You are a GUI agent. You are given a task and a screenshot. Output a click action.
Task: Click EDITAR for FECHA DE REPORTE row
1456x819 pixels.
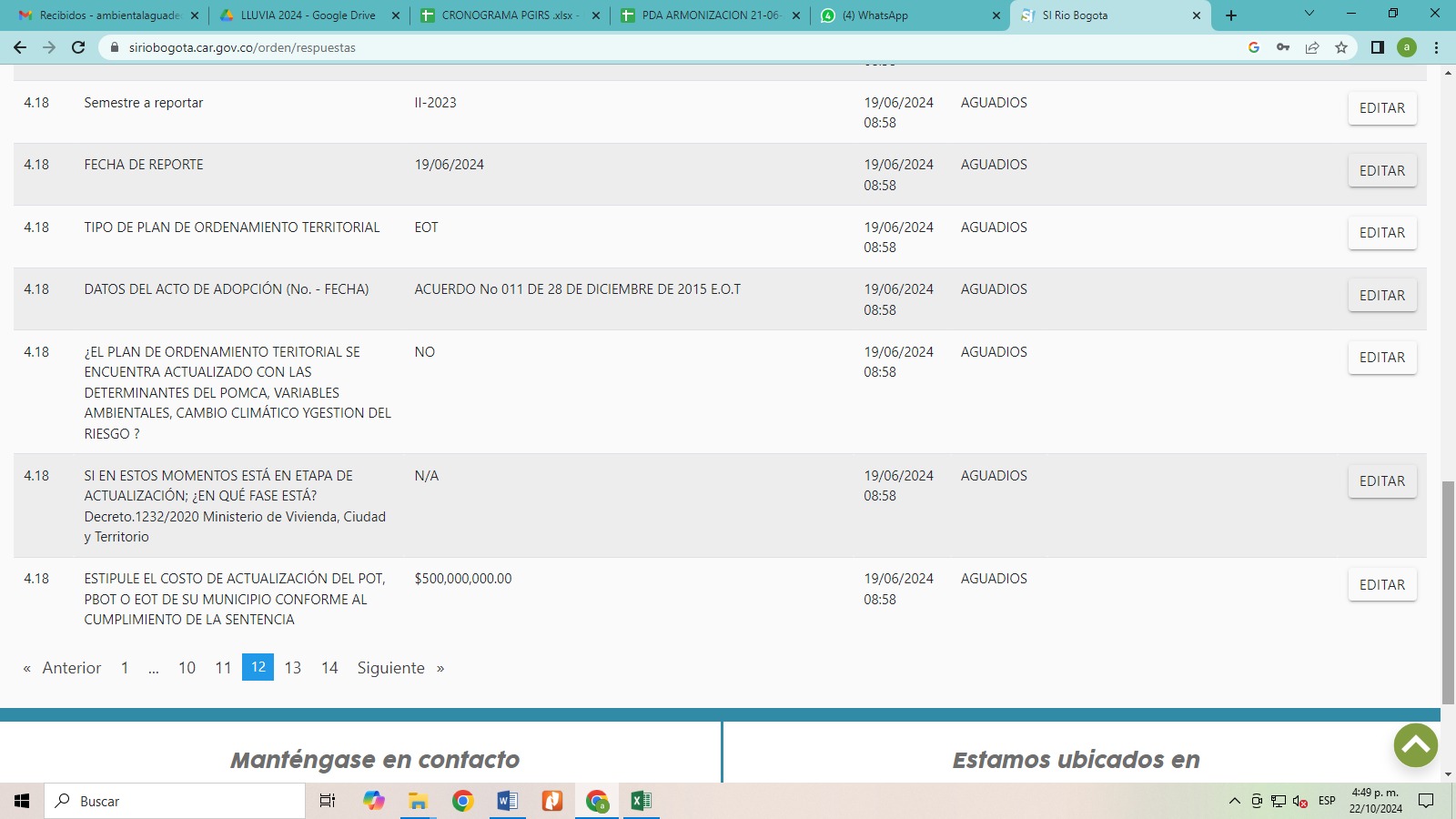coord(1381,171)
